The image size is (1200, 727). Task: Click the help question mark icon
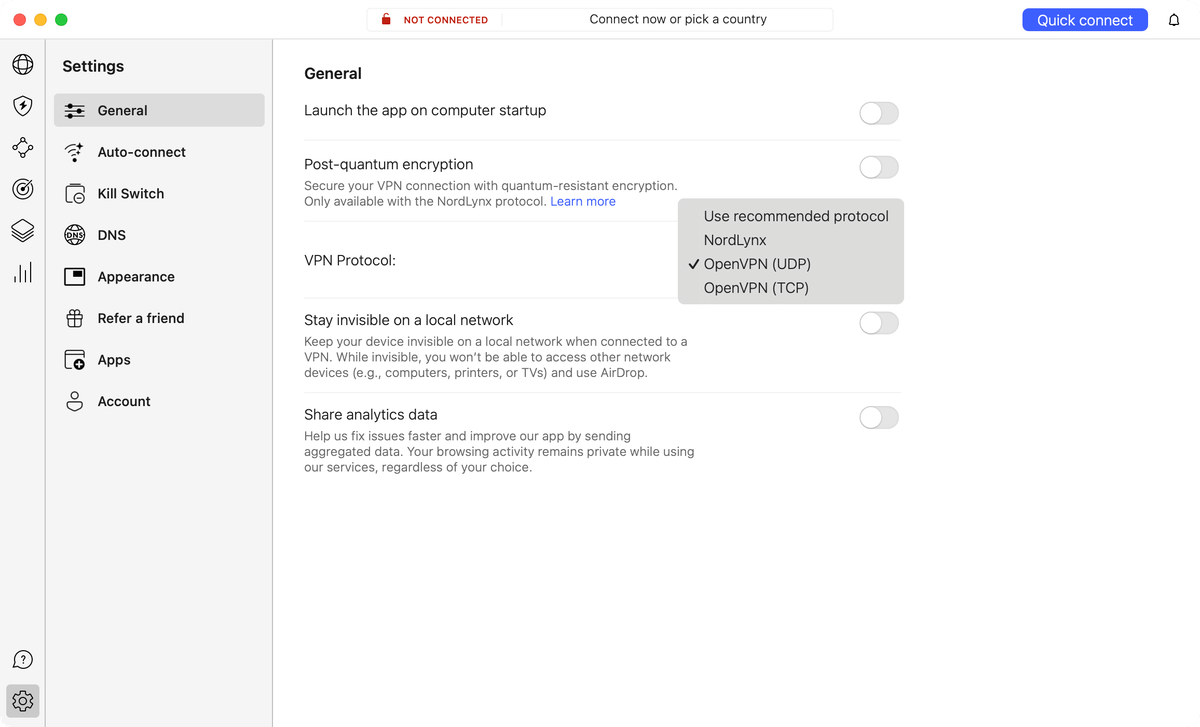tap(22, 660)
